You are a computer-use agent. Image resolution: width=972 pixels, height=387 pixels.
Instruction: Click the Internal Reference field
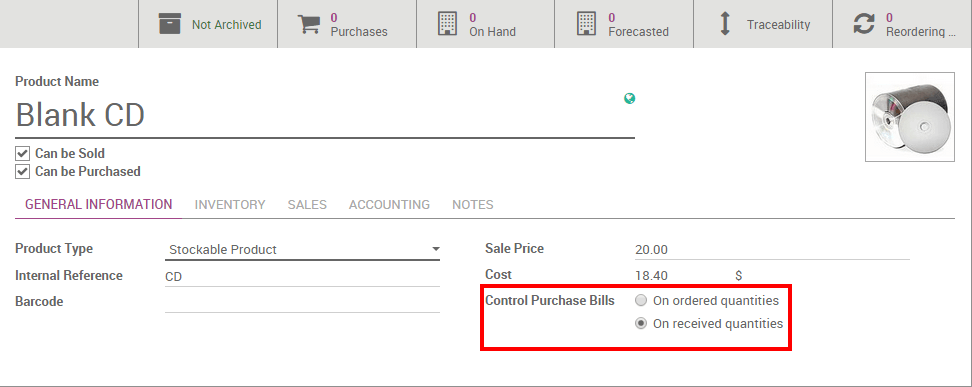click(303, 277)
